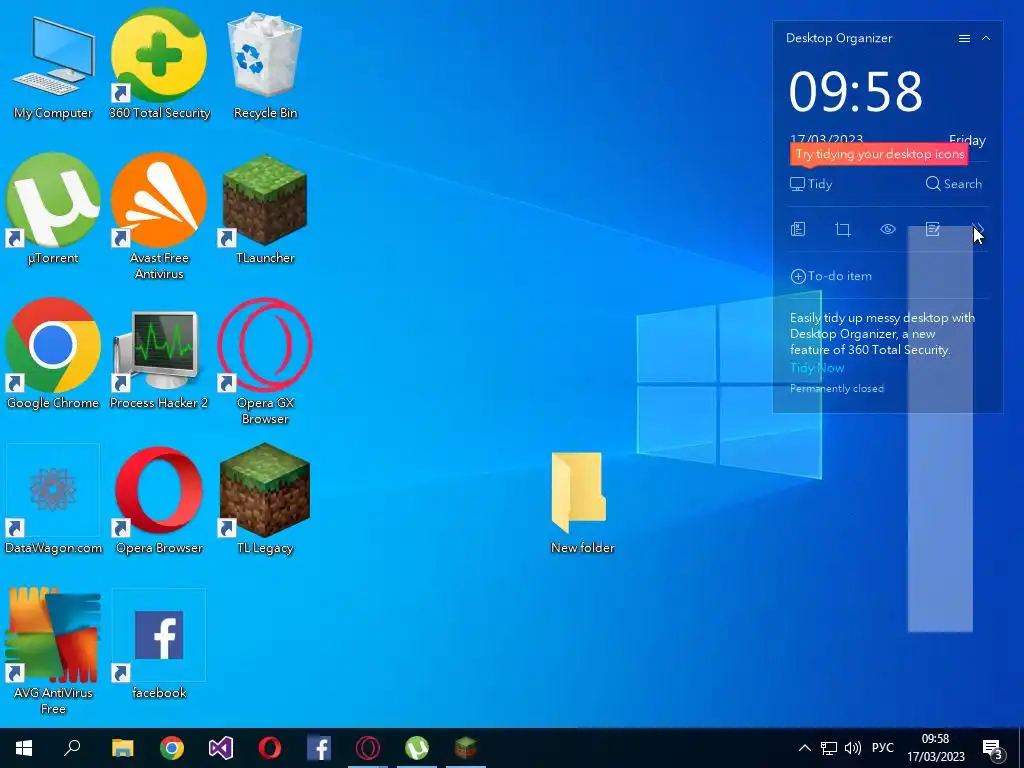Select the New folder icon
The width and height of the screenshot is (1024, 768).
tap(583, 503)
